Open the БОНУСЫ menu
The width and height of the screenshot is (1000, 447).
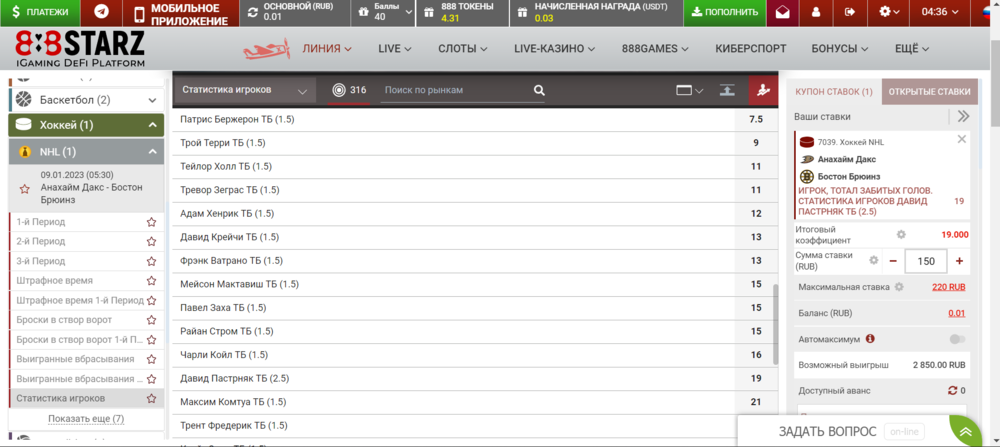(x=839, y=48)
